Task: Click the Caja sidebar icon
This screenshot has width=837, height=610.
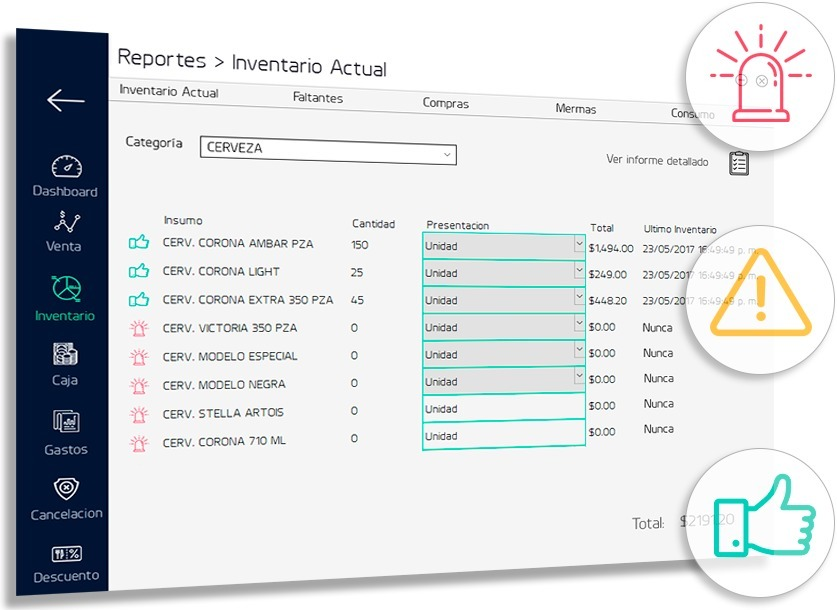Action: click(x=64, y=360)
